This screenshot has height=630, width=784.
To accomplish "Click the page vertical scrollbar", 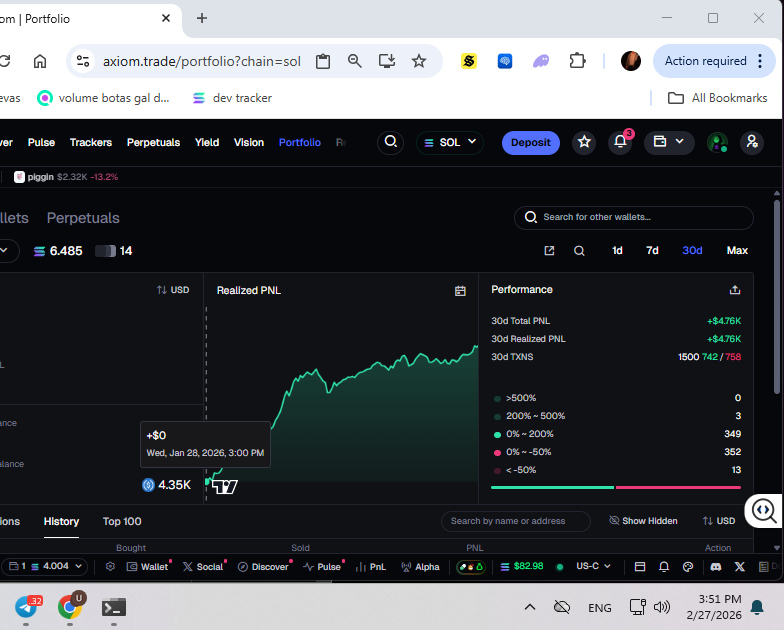I will pos(776,296).
